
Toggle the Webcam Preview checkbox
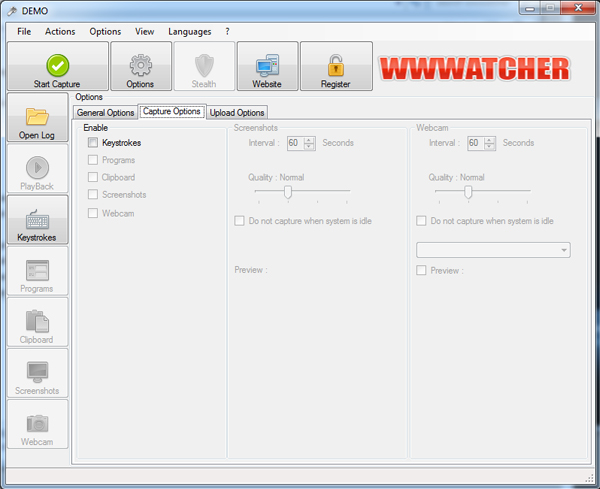[x=421, y=271]
